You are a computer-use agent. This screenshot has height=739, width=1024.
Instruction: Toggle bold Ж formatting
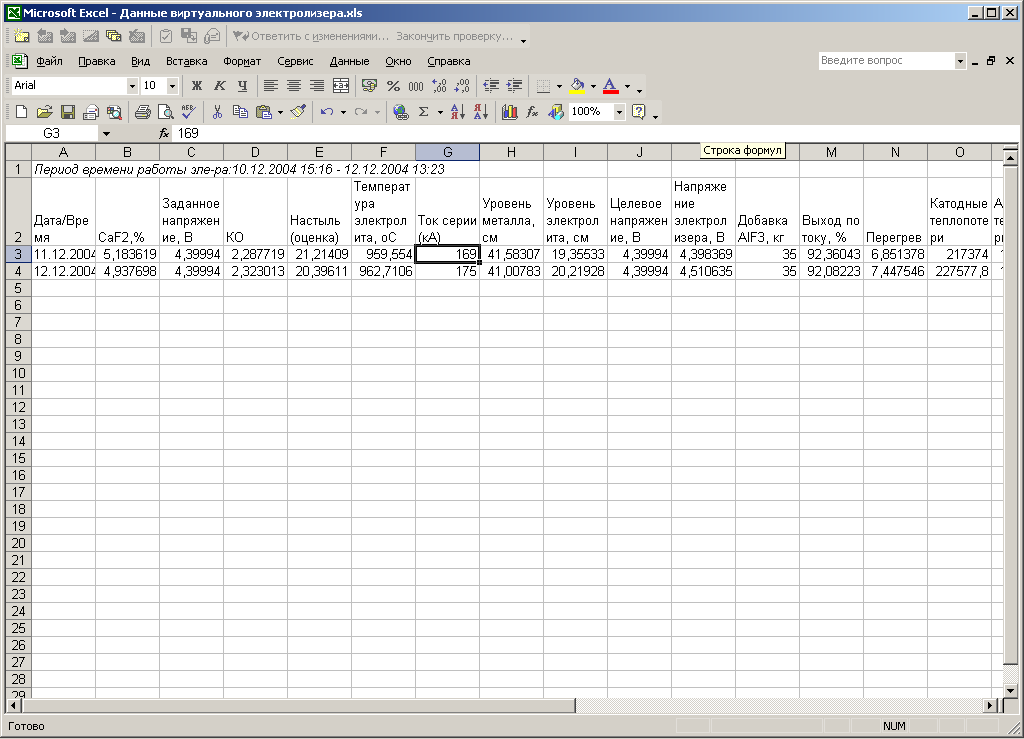[197, 86]
